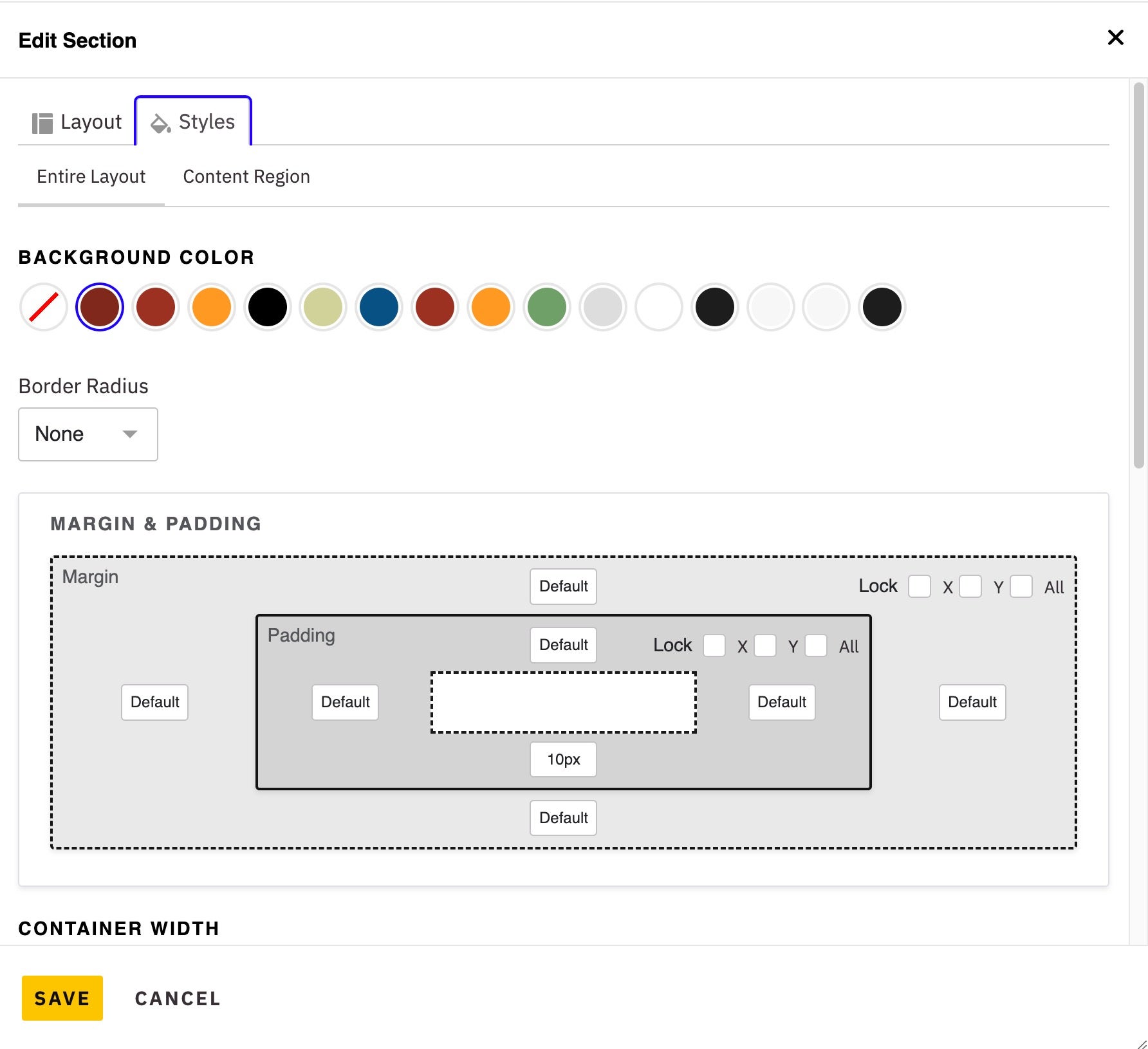
Task: Click the Border Radius dropdown arrow
Action: point(130,434)
